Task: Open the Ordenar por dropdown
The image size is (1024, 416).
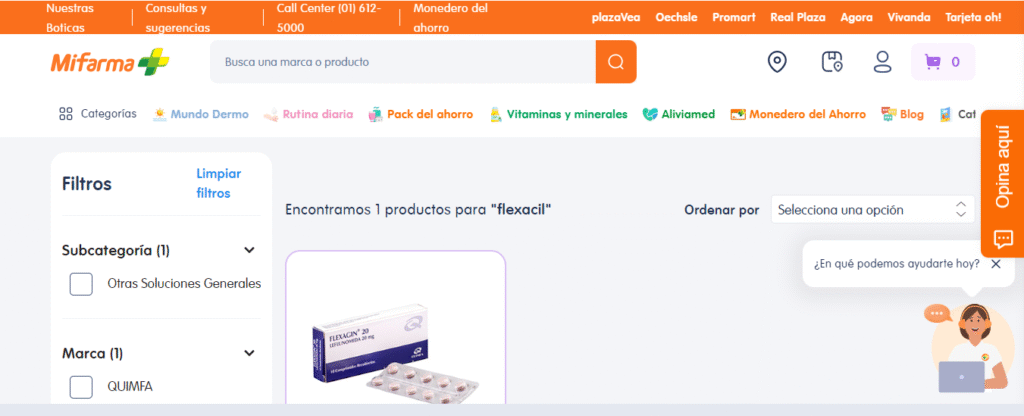Action: (872, 210)
